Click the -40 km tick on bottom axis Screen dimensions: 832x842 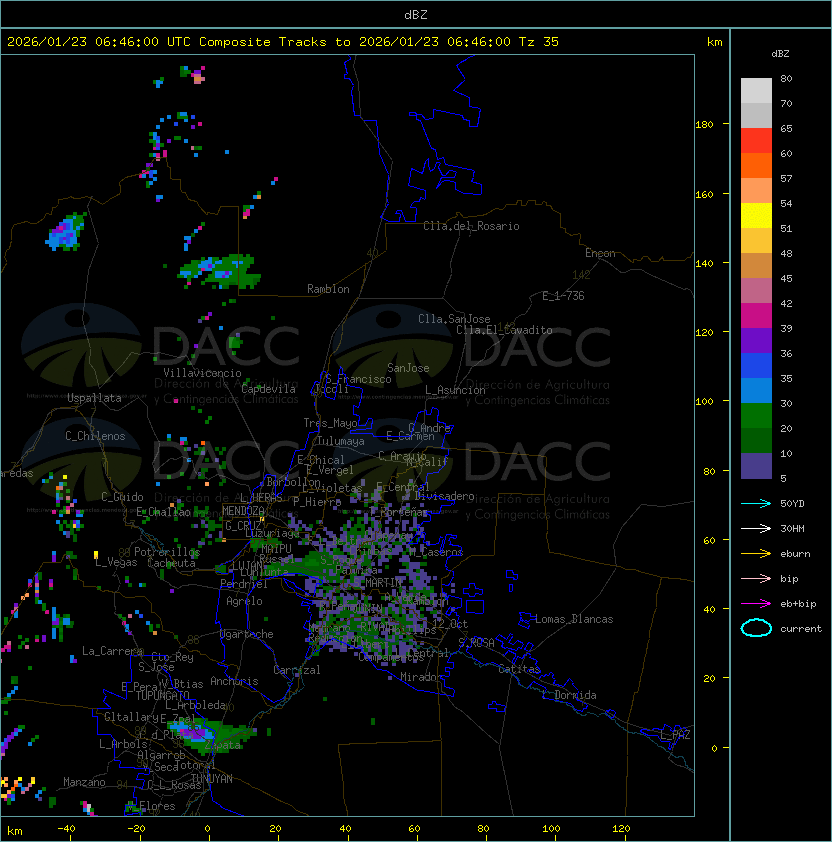pos(66,829)
